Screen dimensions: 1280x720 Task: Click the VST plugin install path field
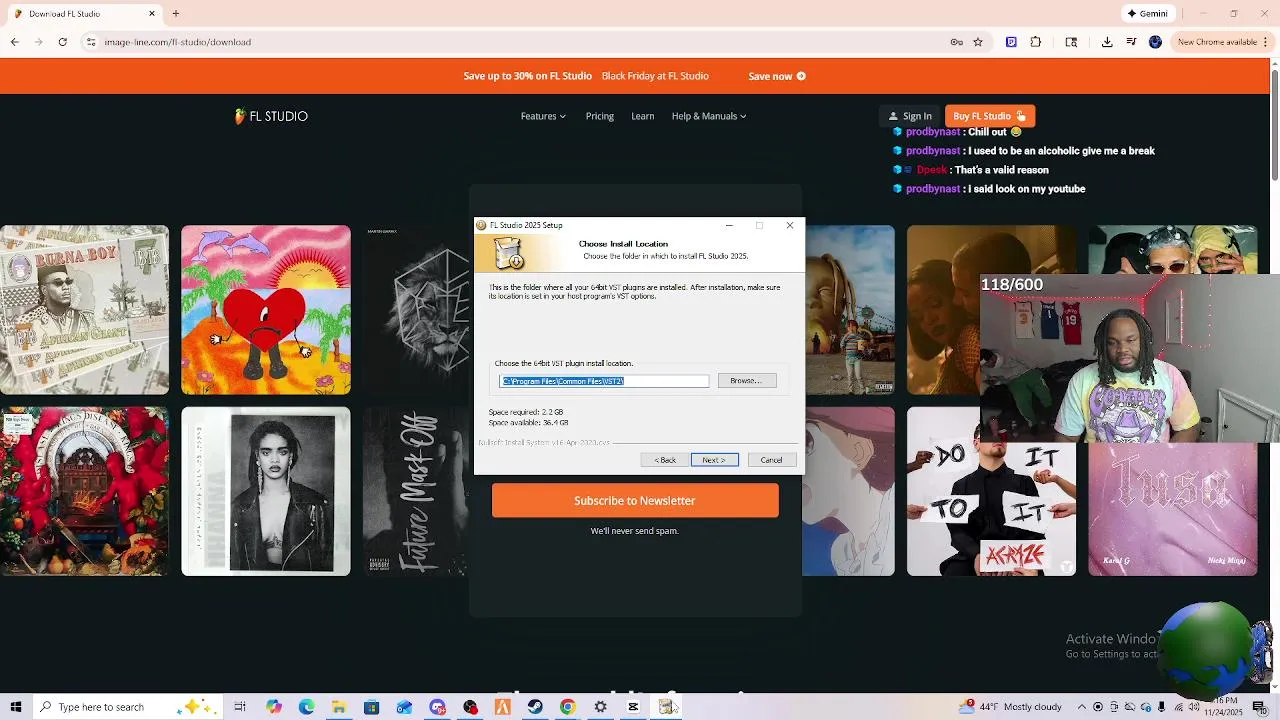point(604,381)
